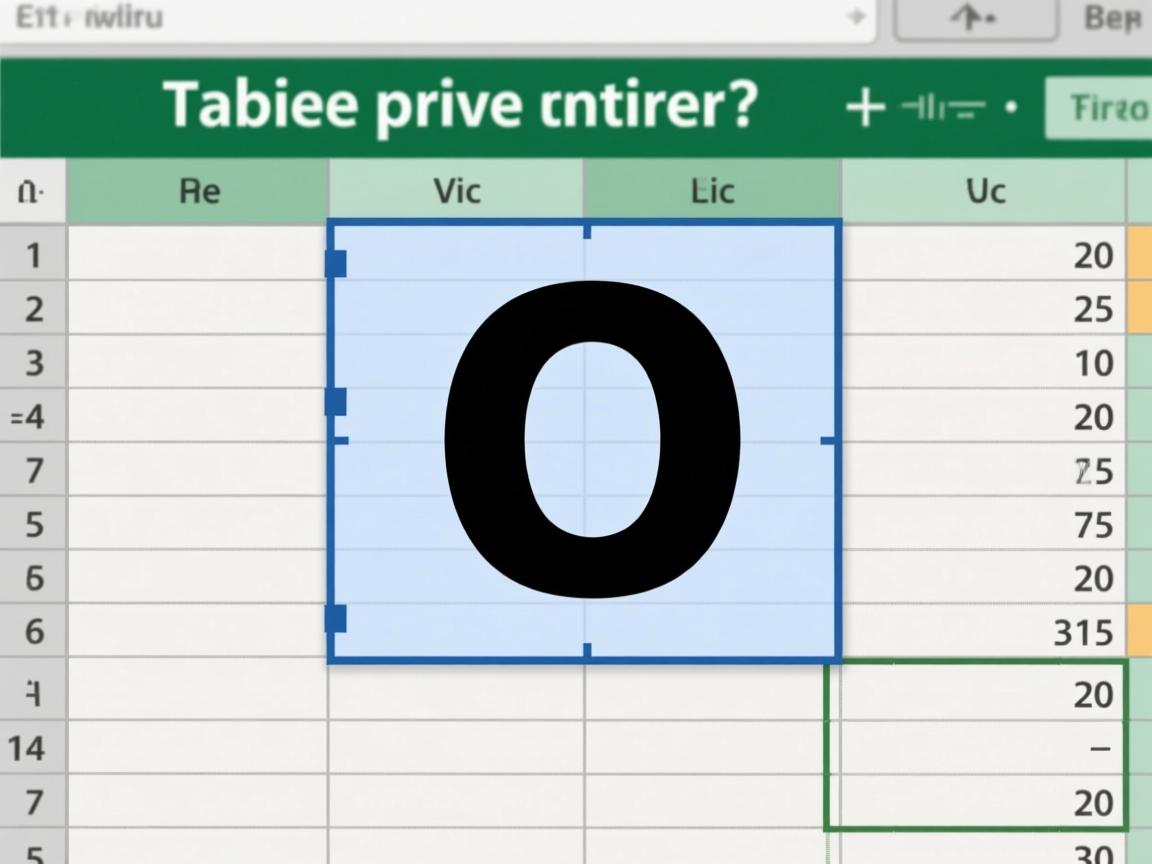1152x864 pixels.
Task: Click the Bep button at top right
Action: (x=1112, y=18)
